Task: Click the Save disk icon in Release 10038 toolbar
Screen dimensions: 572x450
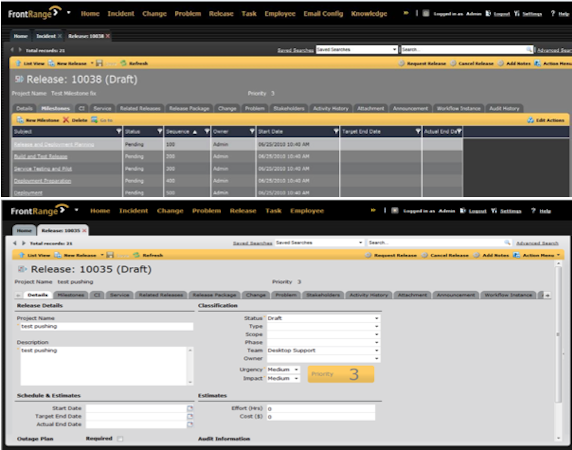Action: tap(99, 63)
